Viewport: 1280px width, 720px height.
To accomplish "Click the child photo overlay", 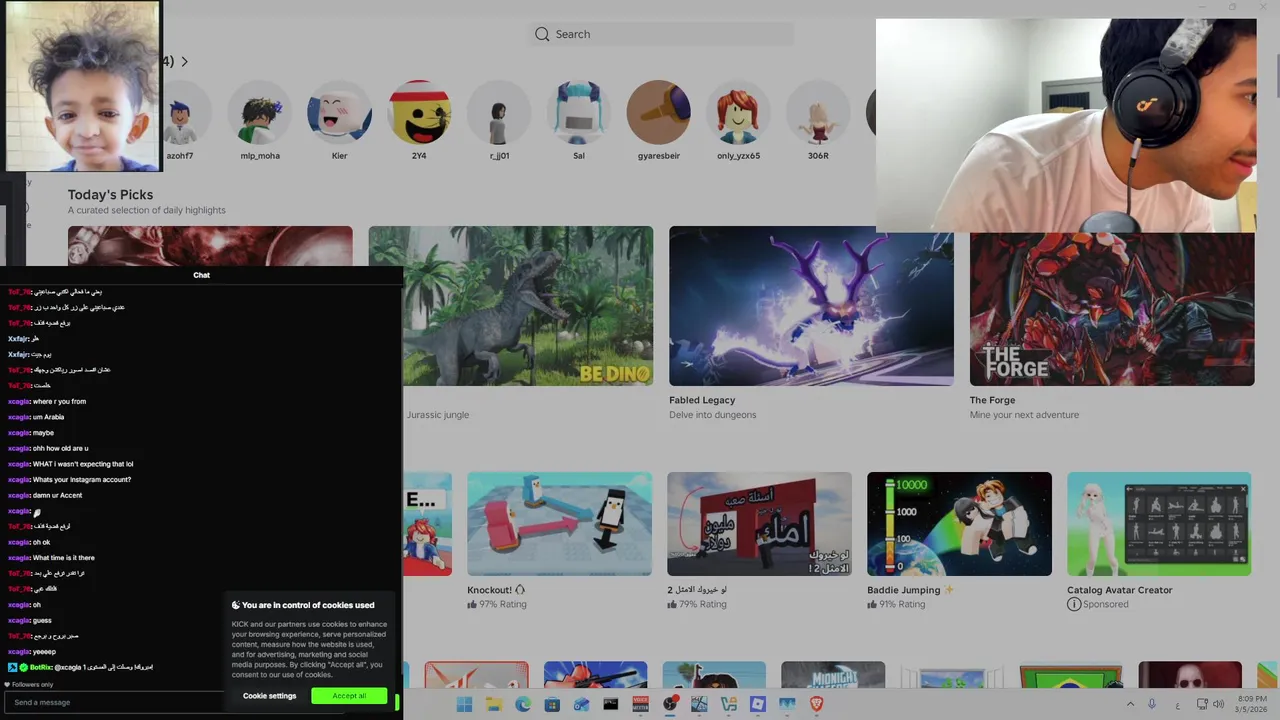I will click(82, 86).
